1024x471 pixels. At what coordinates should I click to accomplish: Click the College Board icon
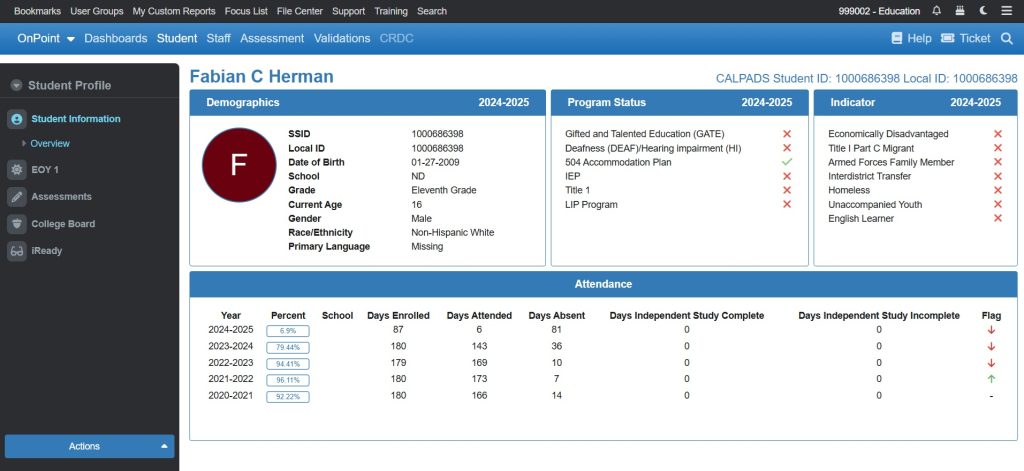point(17,224)
